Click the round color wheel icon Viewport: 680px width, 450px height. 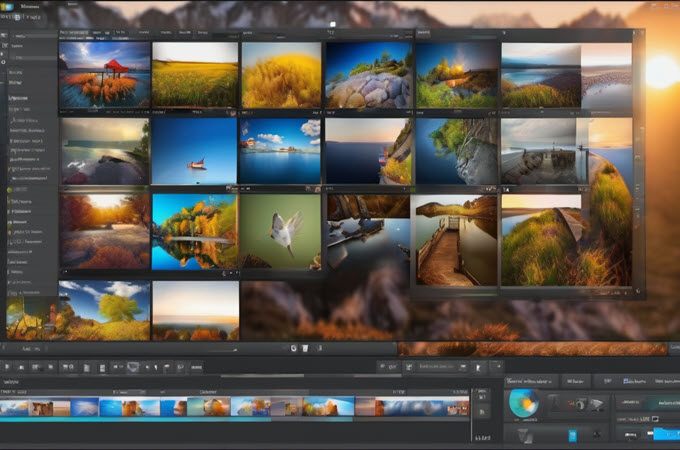click(524, 403)
